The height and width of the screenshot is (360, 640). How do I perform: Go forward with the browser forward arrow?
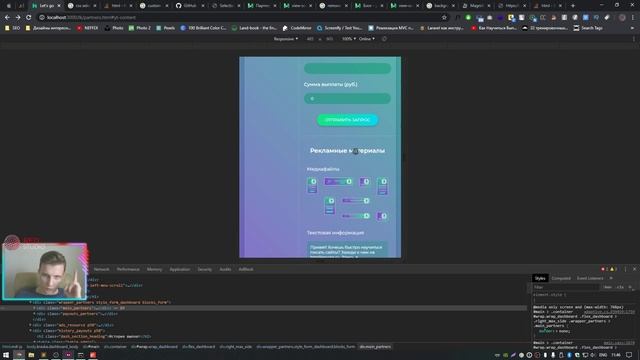tap(18, 18)
